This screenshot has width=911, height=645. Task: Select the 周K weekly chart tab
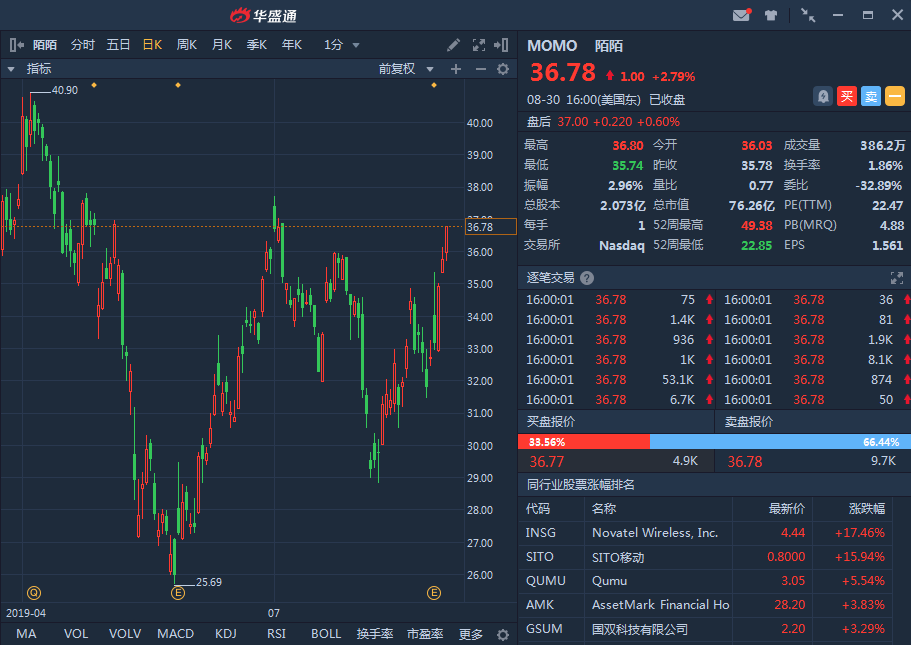[187, 45]
